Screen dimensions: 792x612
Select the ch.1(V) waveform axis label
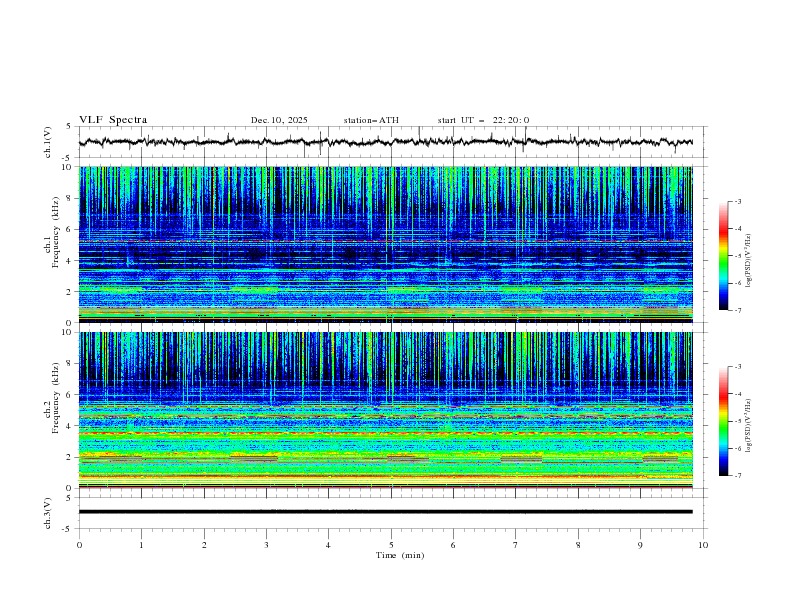click(x=48, y=142)
